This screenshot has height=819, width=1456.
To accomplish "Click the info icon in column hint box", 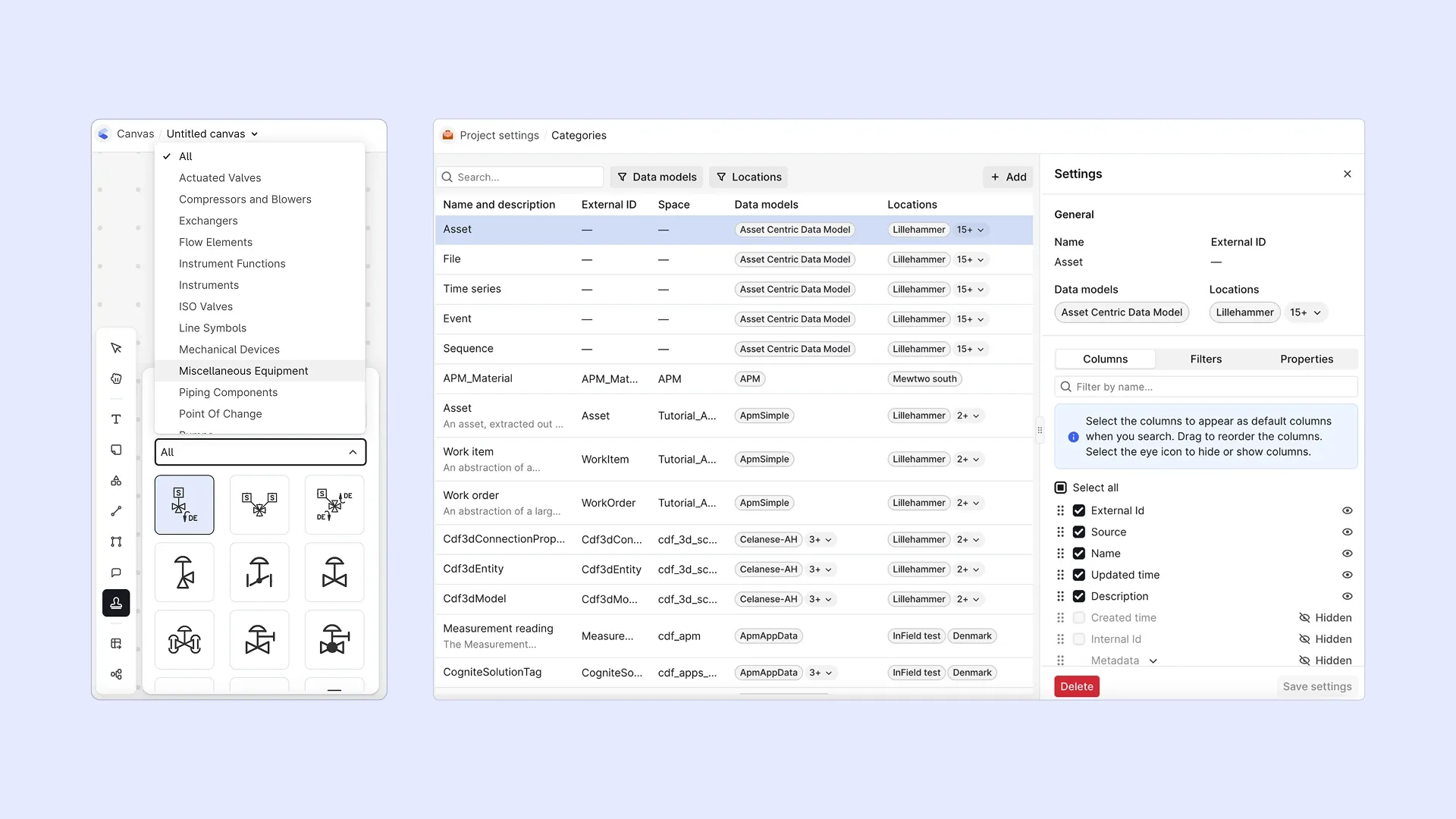I will coord(1073,438).
